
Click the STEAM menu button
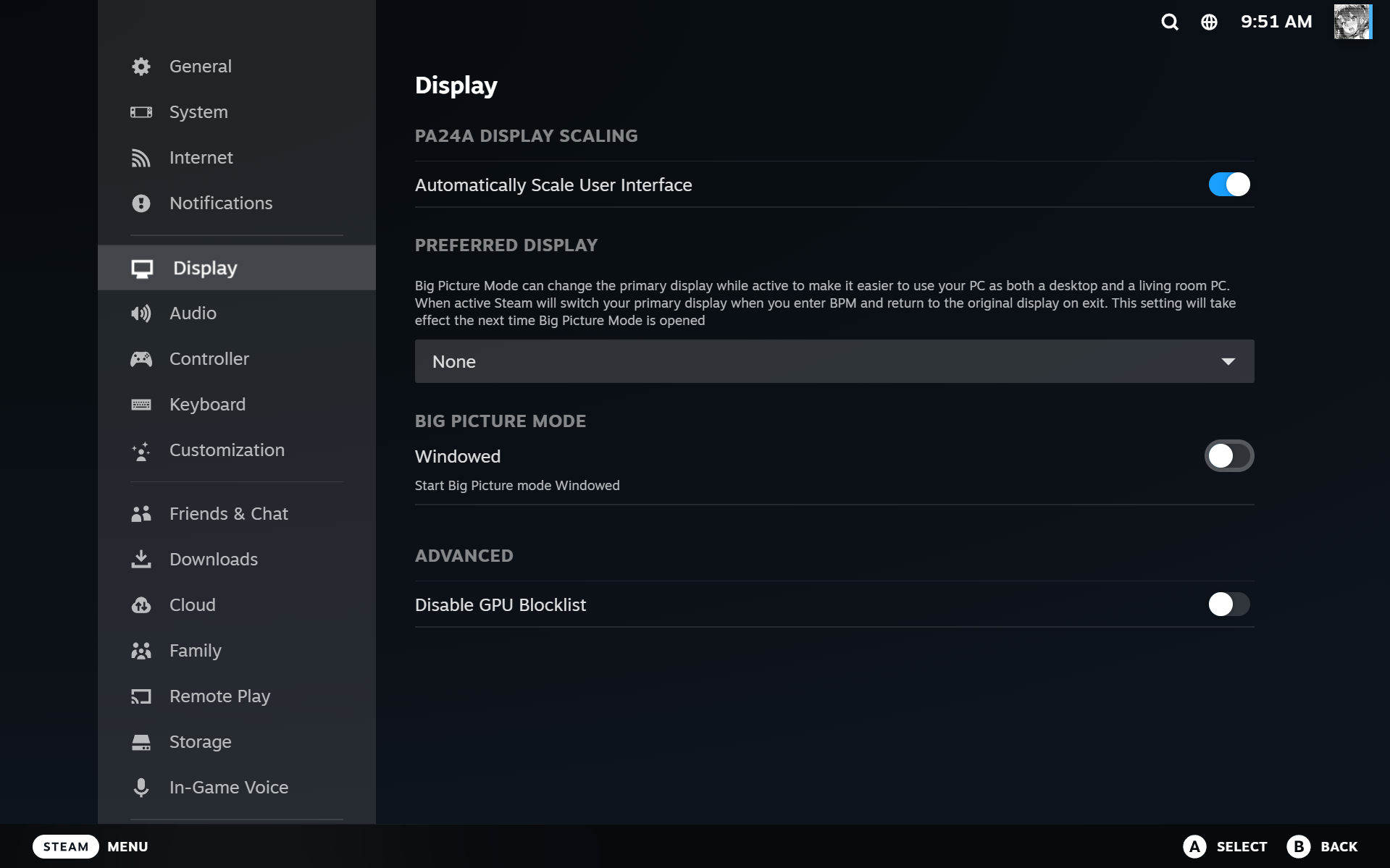pyautogui.click(x=65, y=846)
